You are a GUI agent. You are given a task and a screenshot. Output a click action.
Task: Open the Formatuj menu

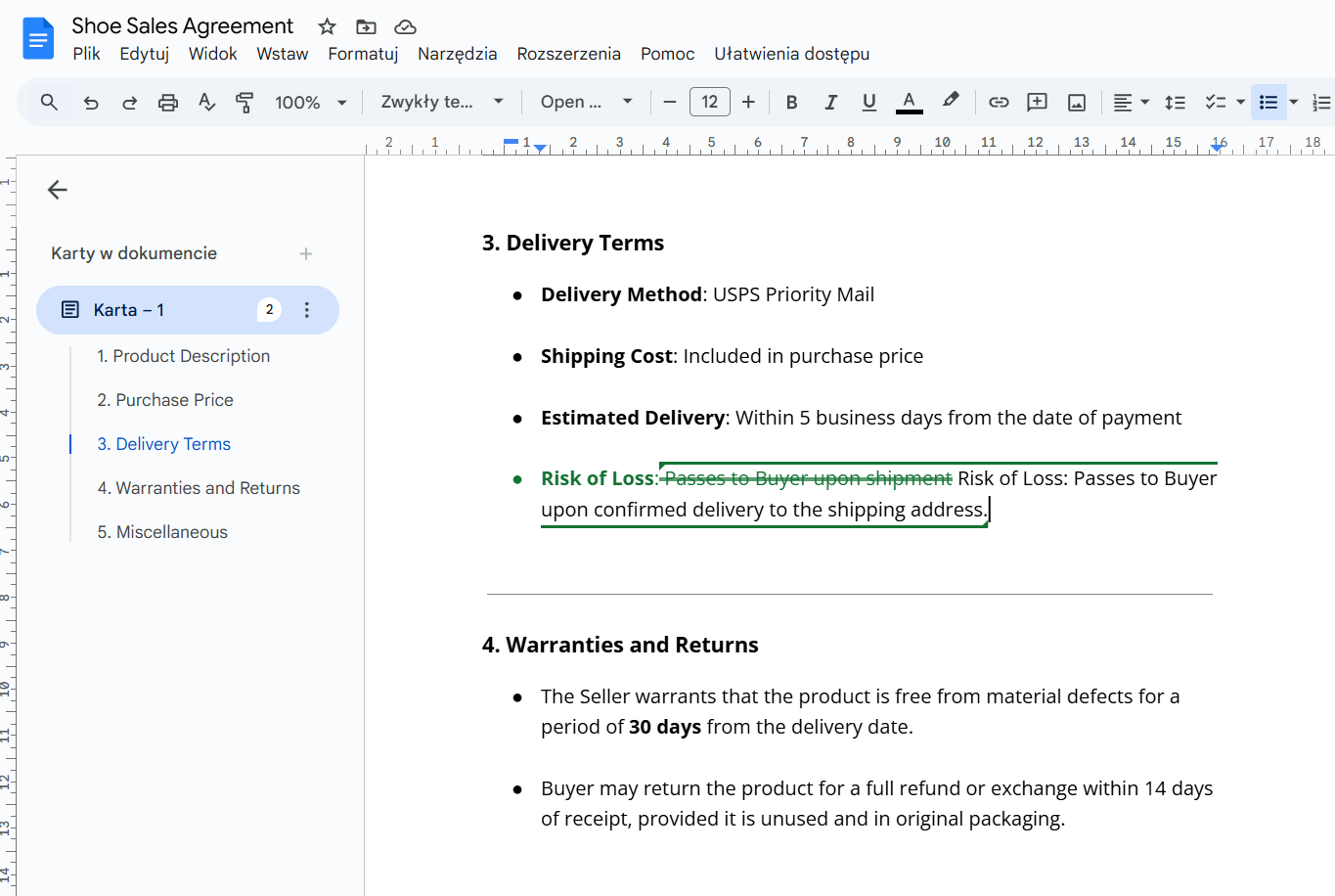[x=363, y=54]
